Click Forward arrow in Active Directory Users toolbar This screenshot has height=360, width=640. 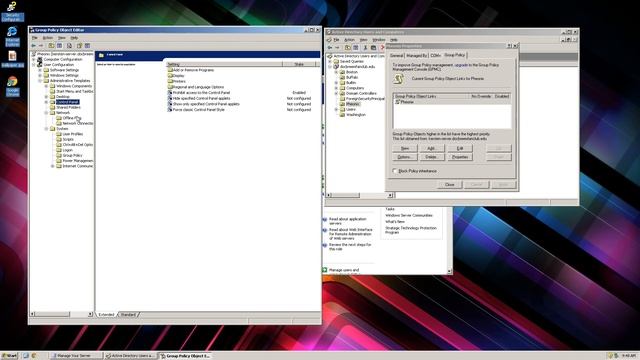pyautogui.click(x=337, y=48)
